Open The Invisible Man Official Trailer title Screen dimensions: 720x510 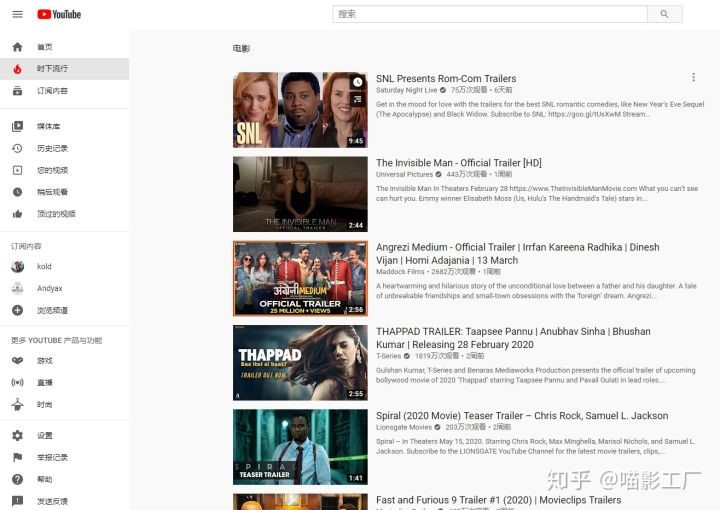[x=459, y=163]
